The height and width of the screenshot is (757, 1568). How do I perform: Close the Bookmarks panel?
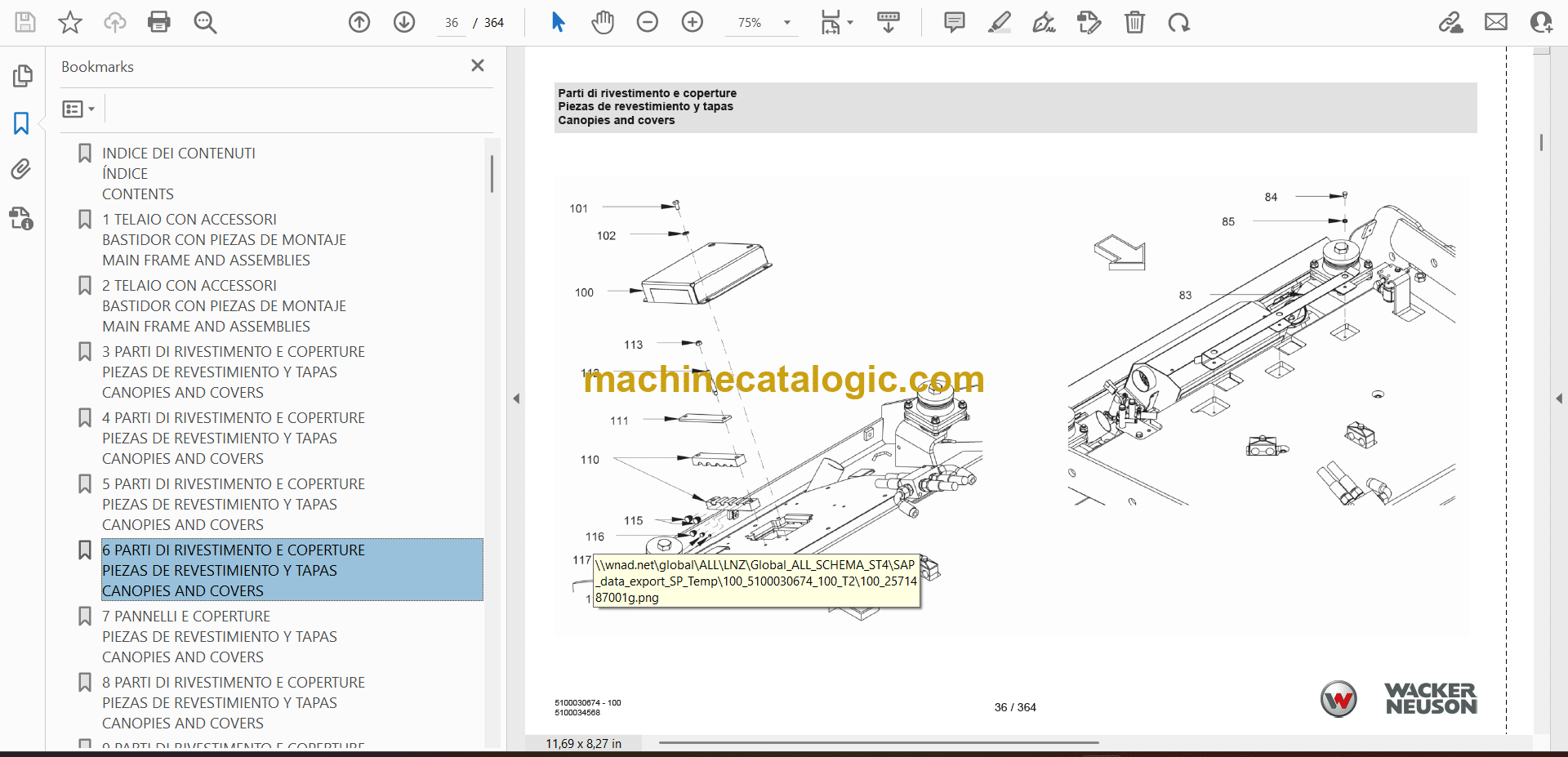[x=478, y=65]
